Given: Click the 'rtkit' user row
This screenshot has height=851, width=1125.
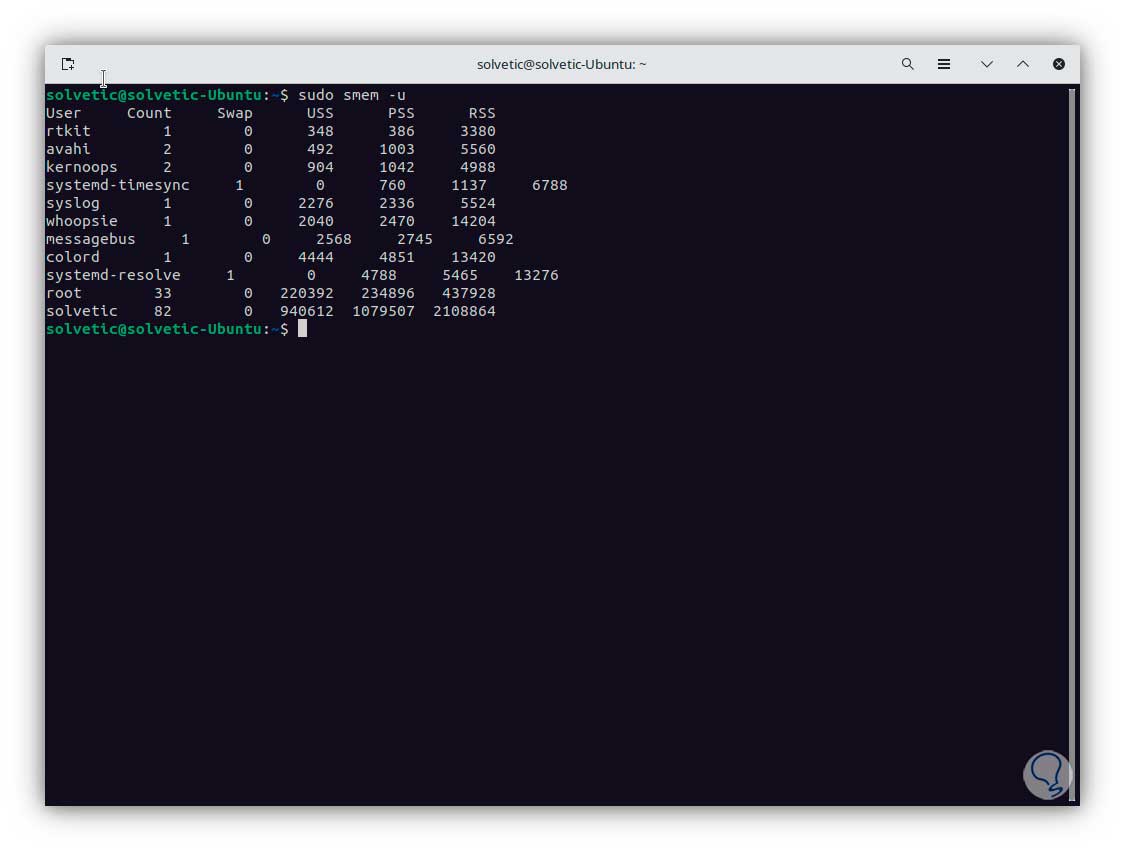Looking at the screenshot, I should click(270, 131).
